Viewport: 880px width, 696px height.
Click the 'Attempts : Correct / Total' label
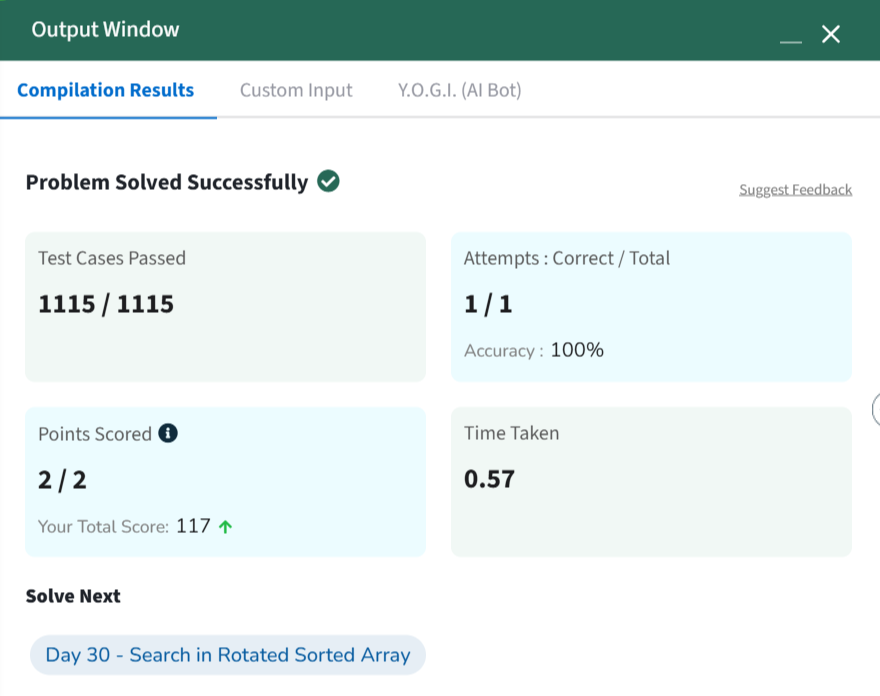(567, 258)
